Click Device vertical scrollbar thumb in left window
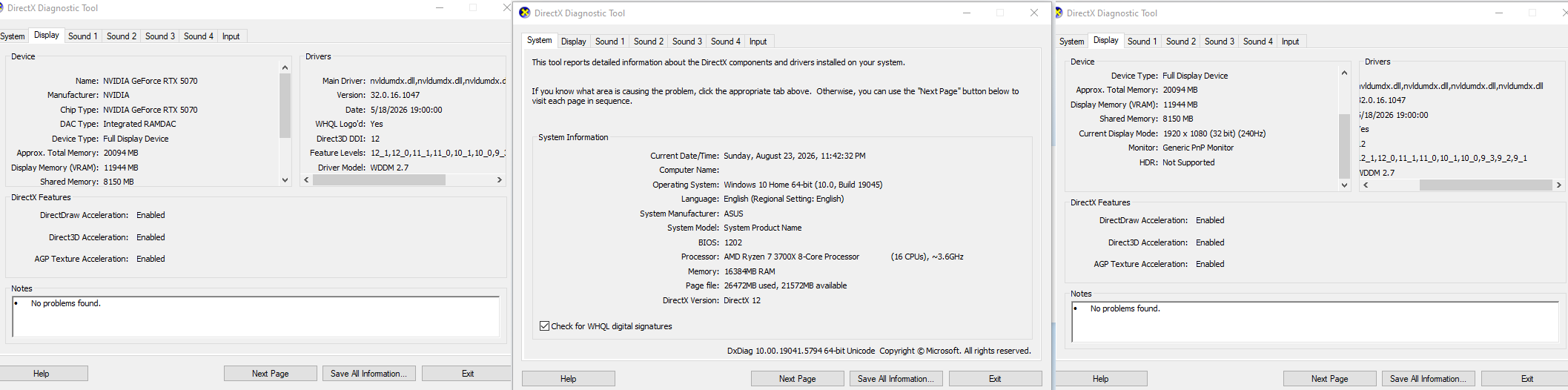Image resolution: width=1568 pixels, height=390 pixels. tap(285, 106)
